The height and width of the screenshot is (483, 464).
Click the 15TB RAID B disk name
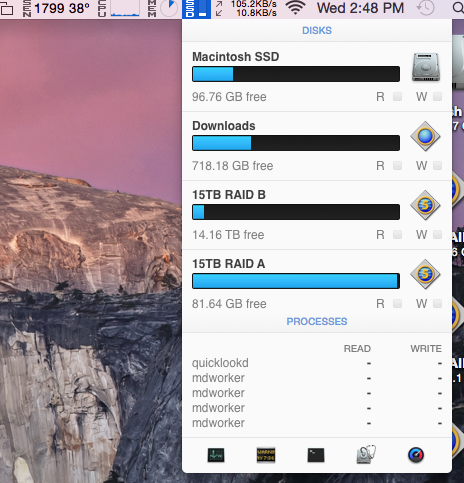pos(229,195)
